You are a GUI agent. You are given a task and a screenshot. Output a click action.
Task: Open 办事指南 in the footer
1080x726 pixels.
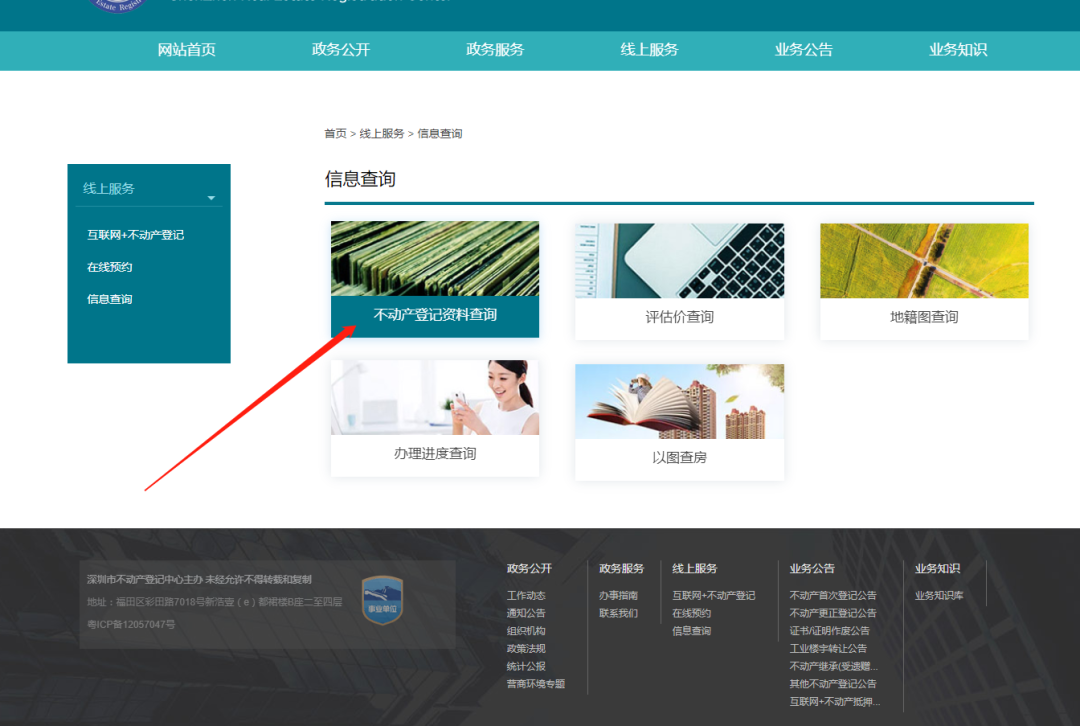coord(618,596)
